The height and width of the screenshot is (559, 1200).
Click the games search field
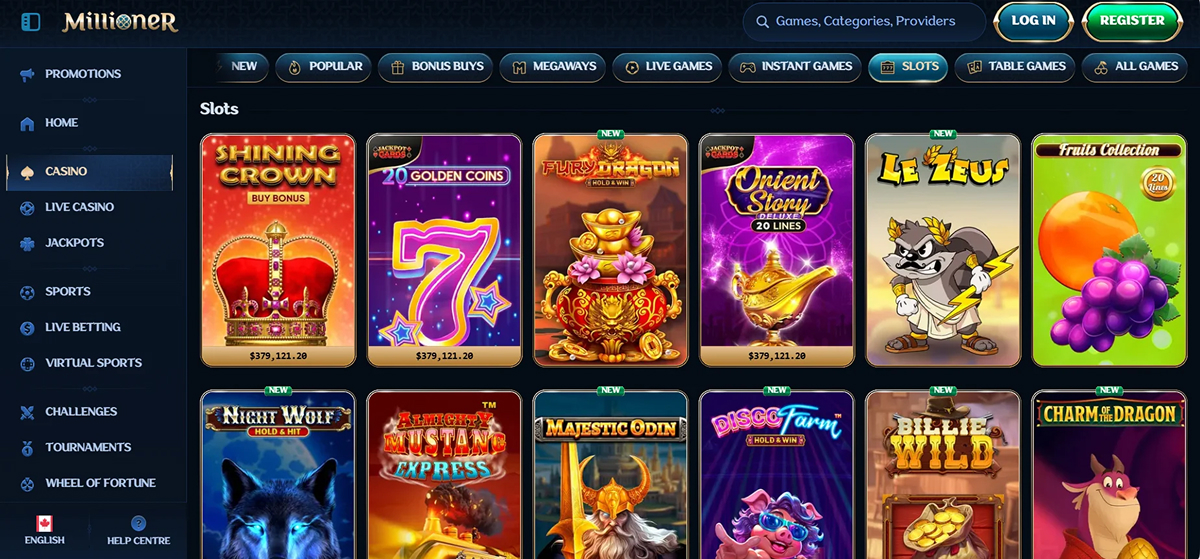pos(864,21)
